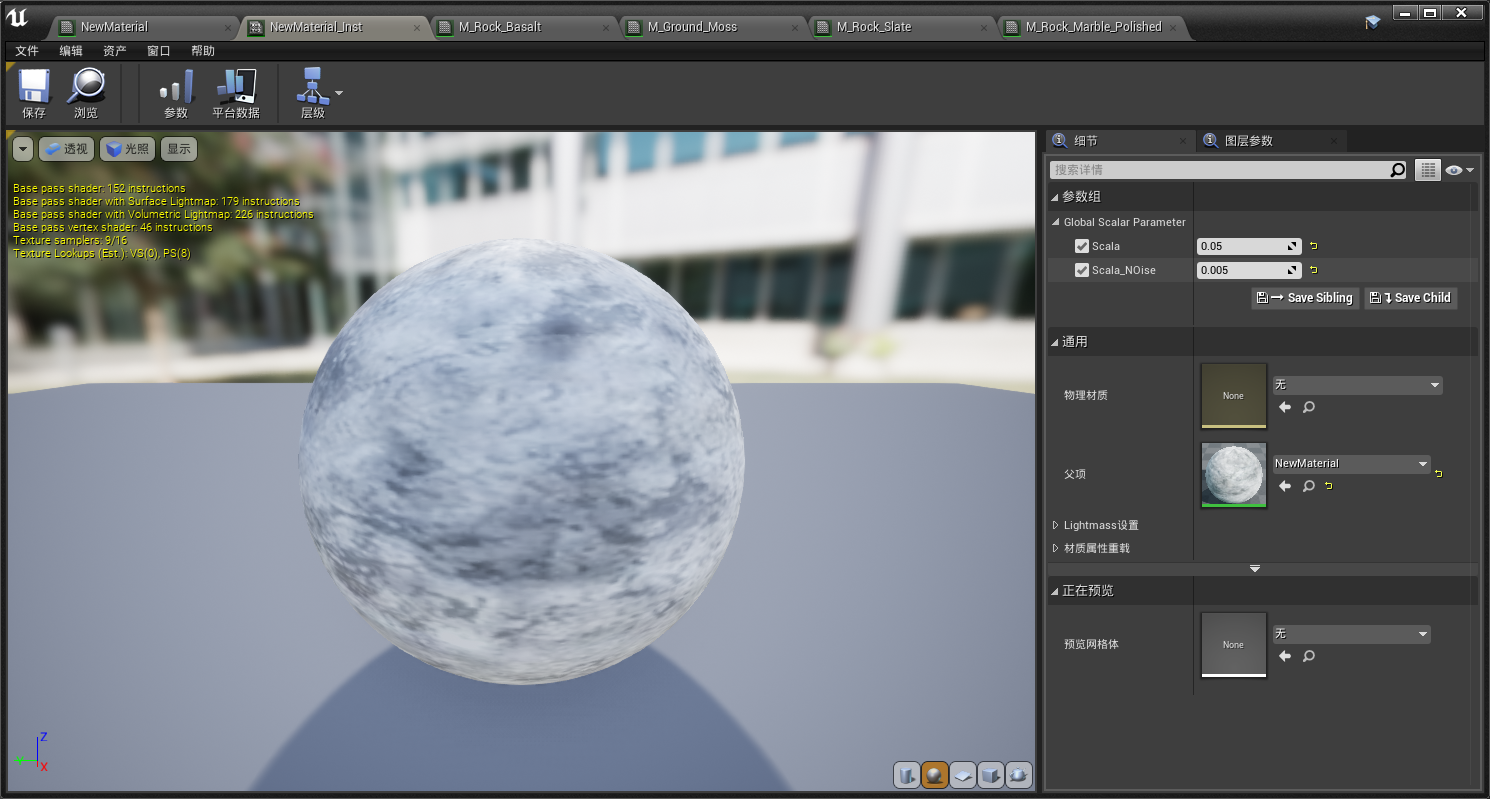
Task: Click the 物理材质 None thumbnail
Action: click(x=1233, y=395)
